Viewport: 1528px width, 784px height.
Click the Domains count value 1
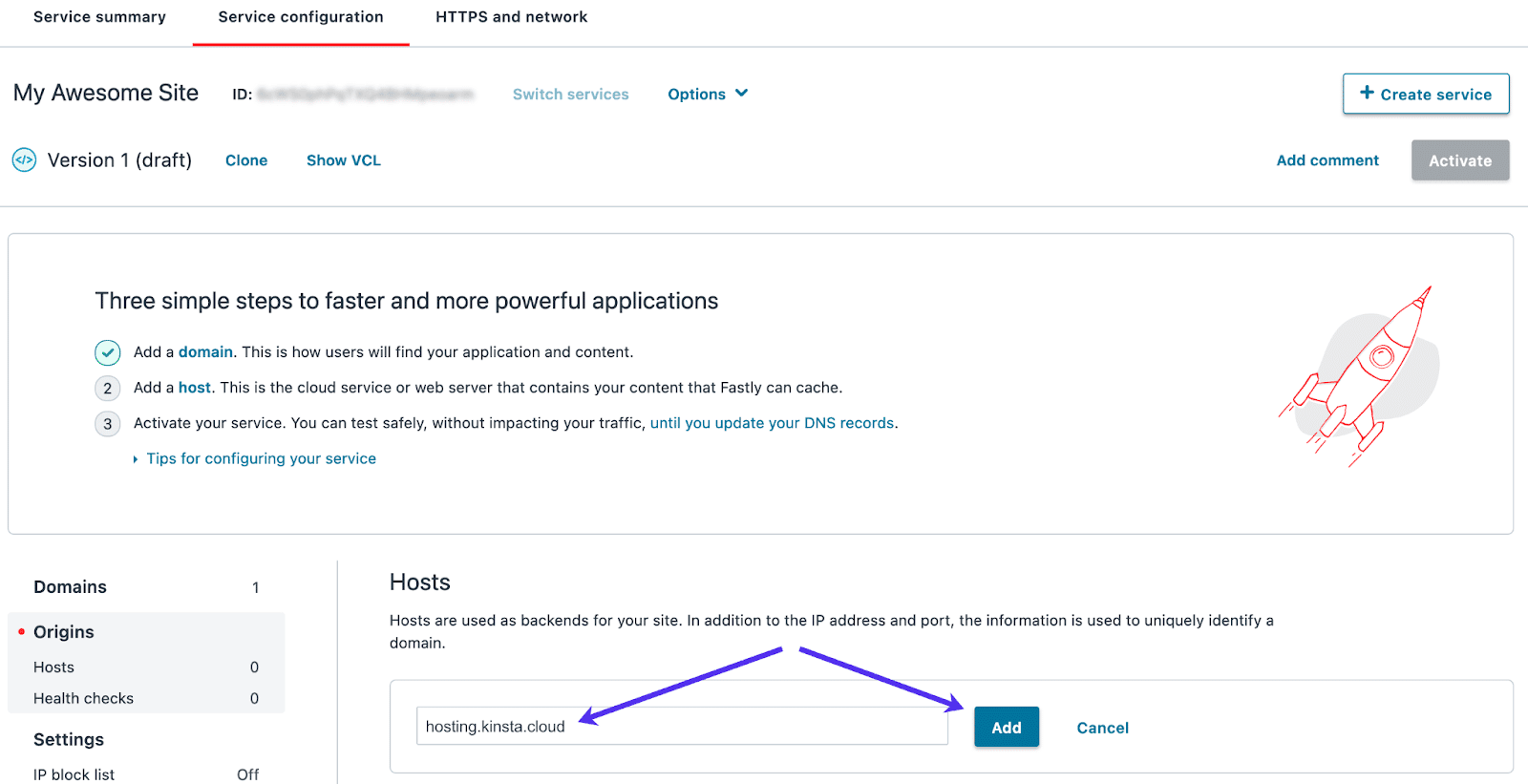[255, 587]
